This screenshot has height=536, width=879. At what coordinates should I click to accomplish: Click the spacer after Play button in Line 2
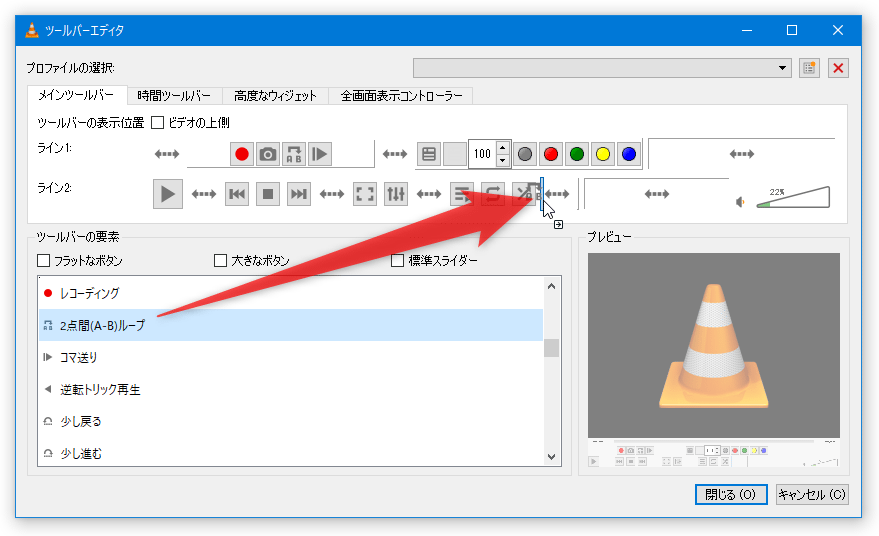(204, 194)
